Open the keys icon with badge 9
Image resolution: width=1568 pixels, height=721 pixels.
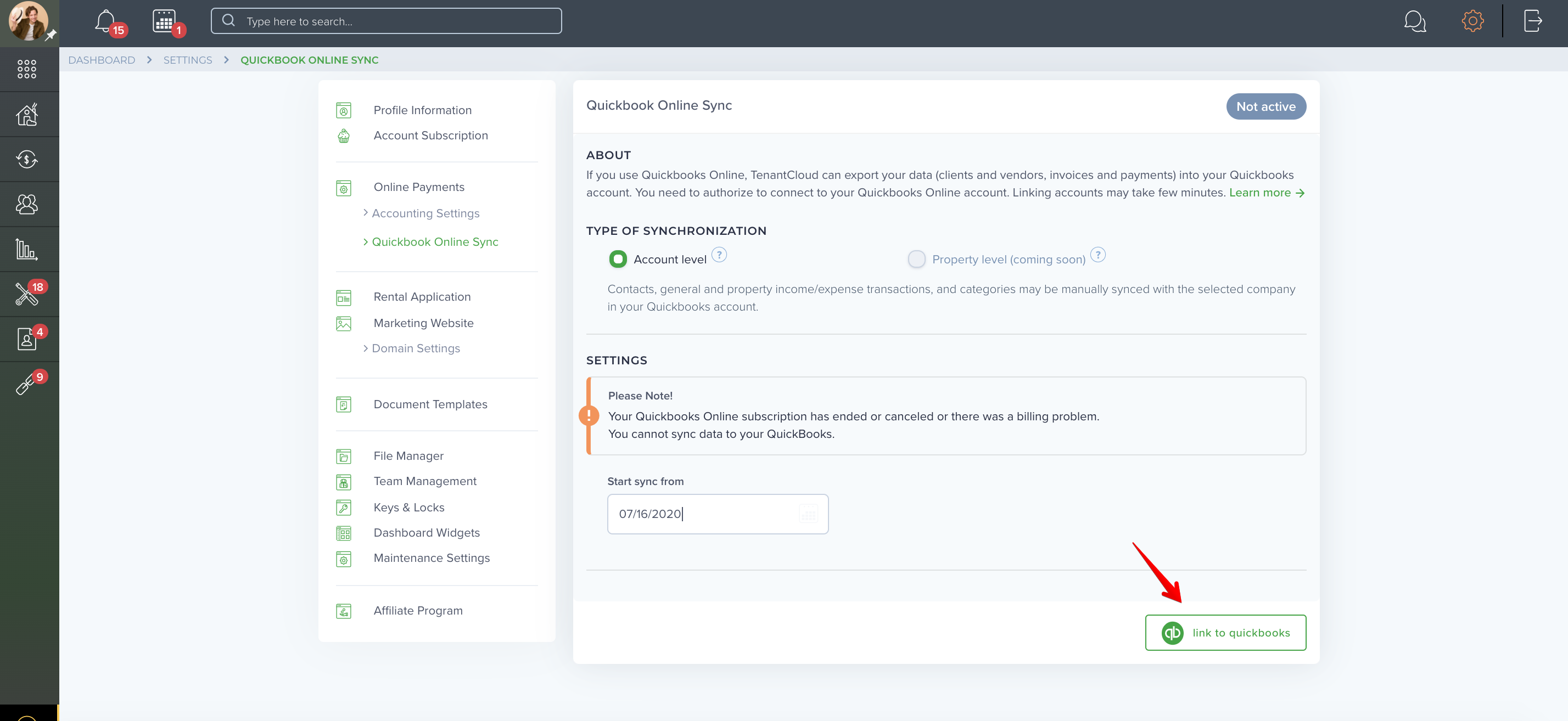(x=27, y=384)
